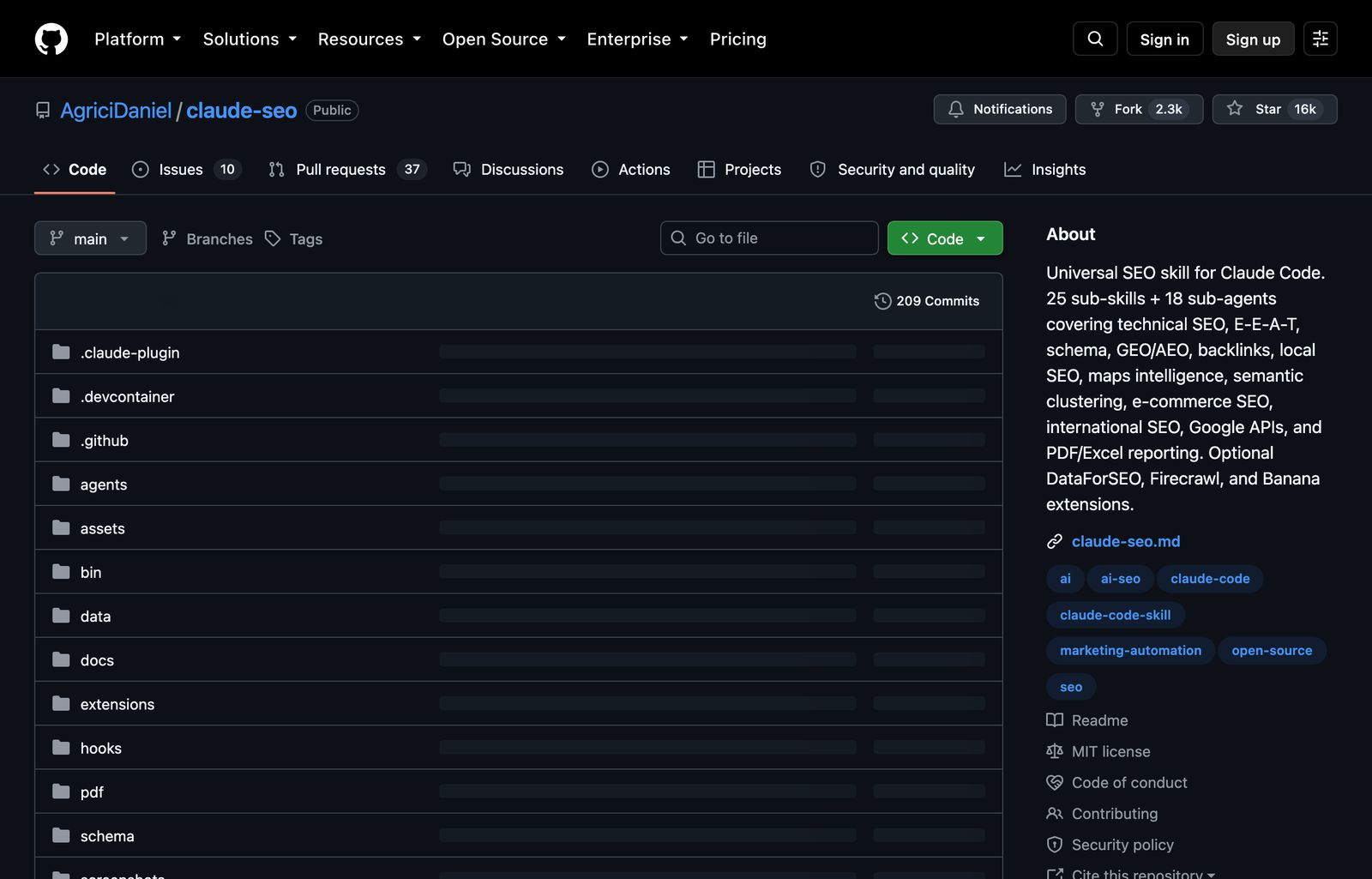The image size is (1372, 879).
Task: Click the Sign in button
Action: pos(1164,39)
